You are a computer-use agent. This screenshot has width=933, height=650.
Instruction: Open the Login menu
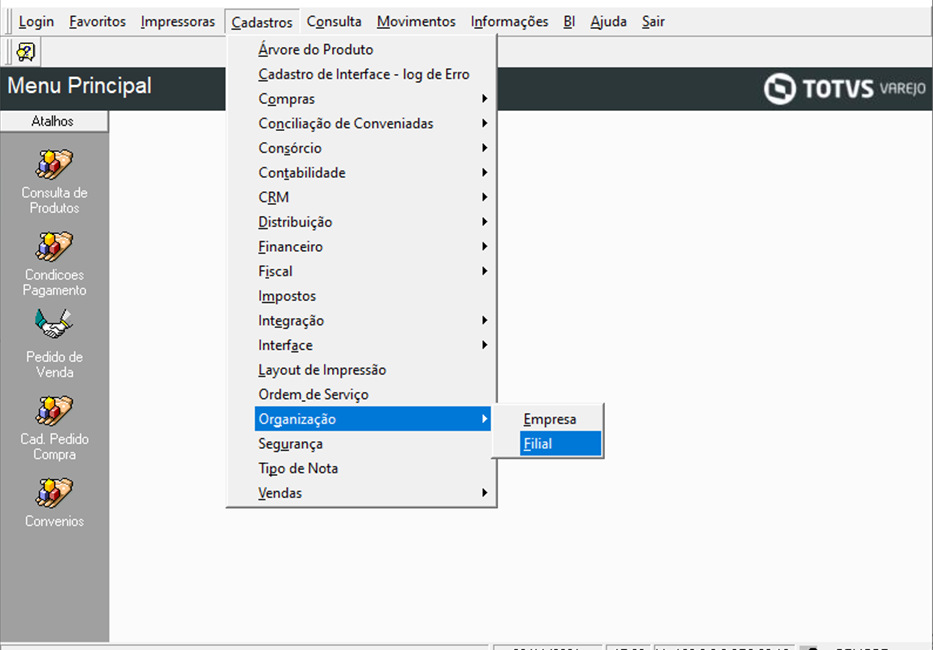(36, 22)
